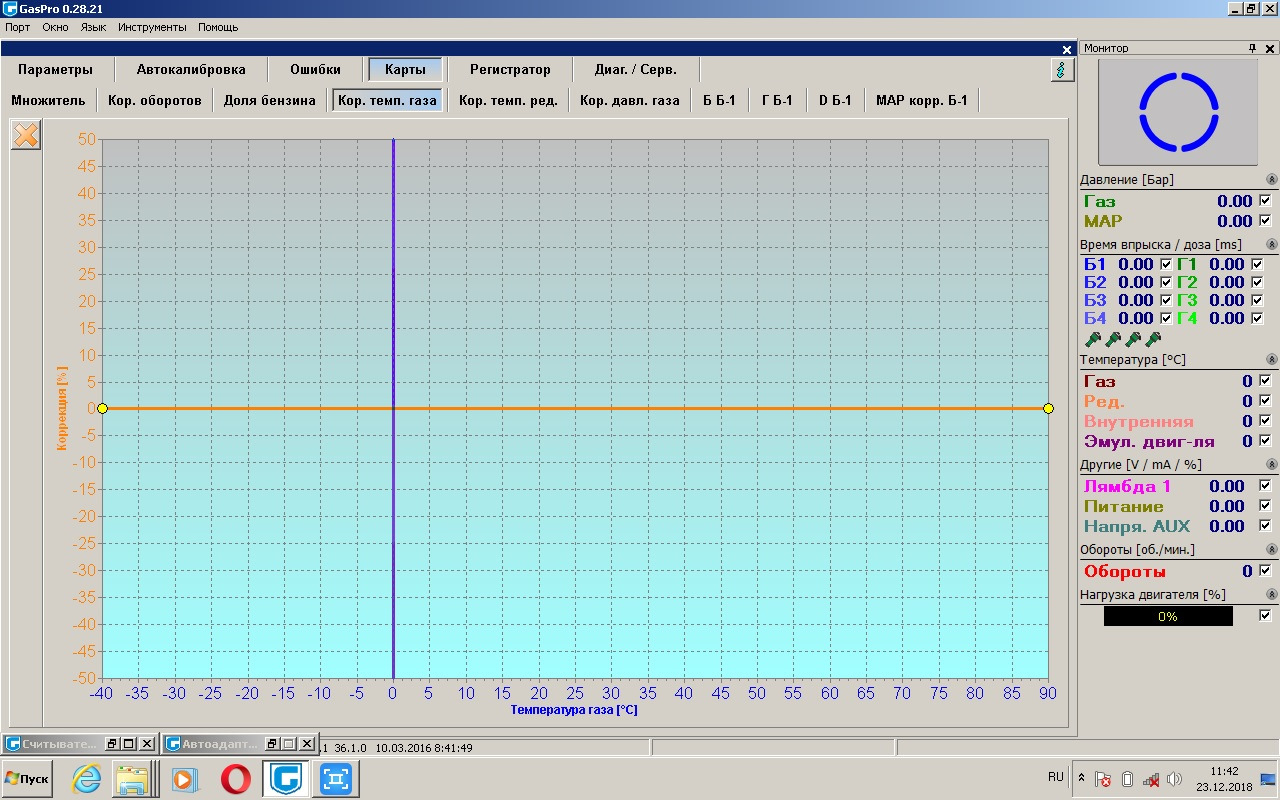1280x800 pixels.
Task: Open the info icon button near Монитор
Action: (x=1062, y=70)
